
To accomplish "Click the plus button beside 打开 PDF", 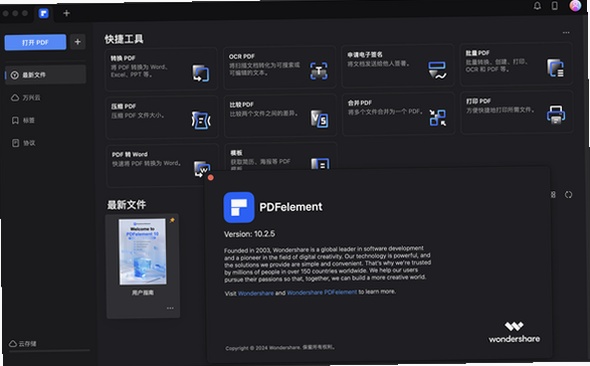I will pos(78,42).
